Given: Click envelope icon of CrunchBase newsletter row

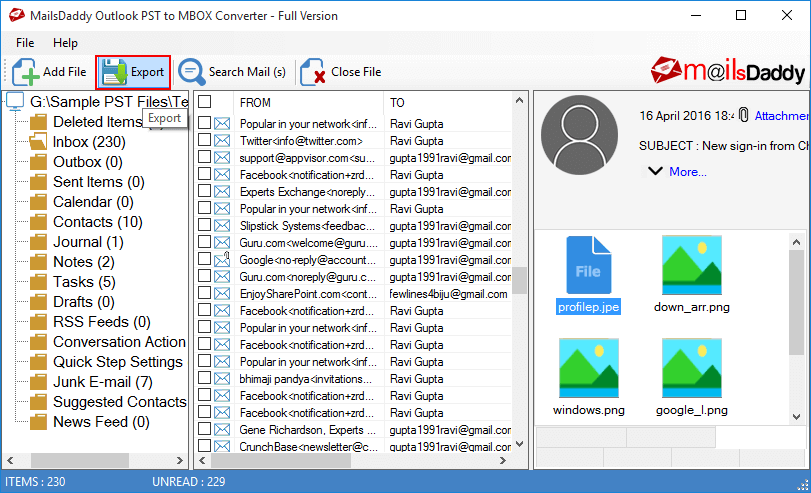Looking at the screenshot, I should (x=222, y=446).
